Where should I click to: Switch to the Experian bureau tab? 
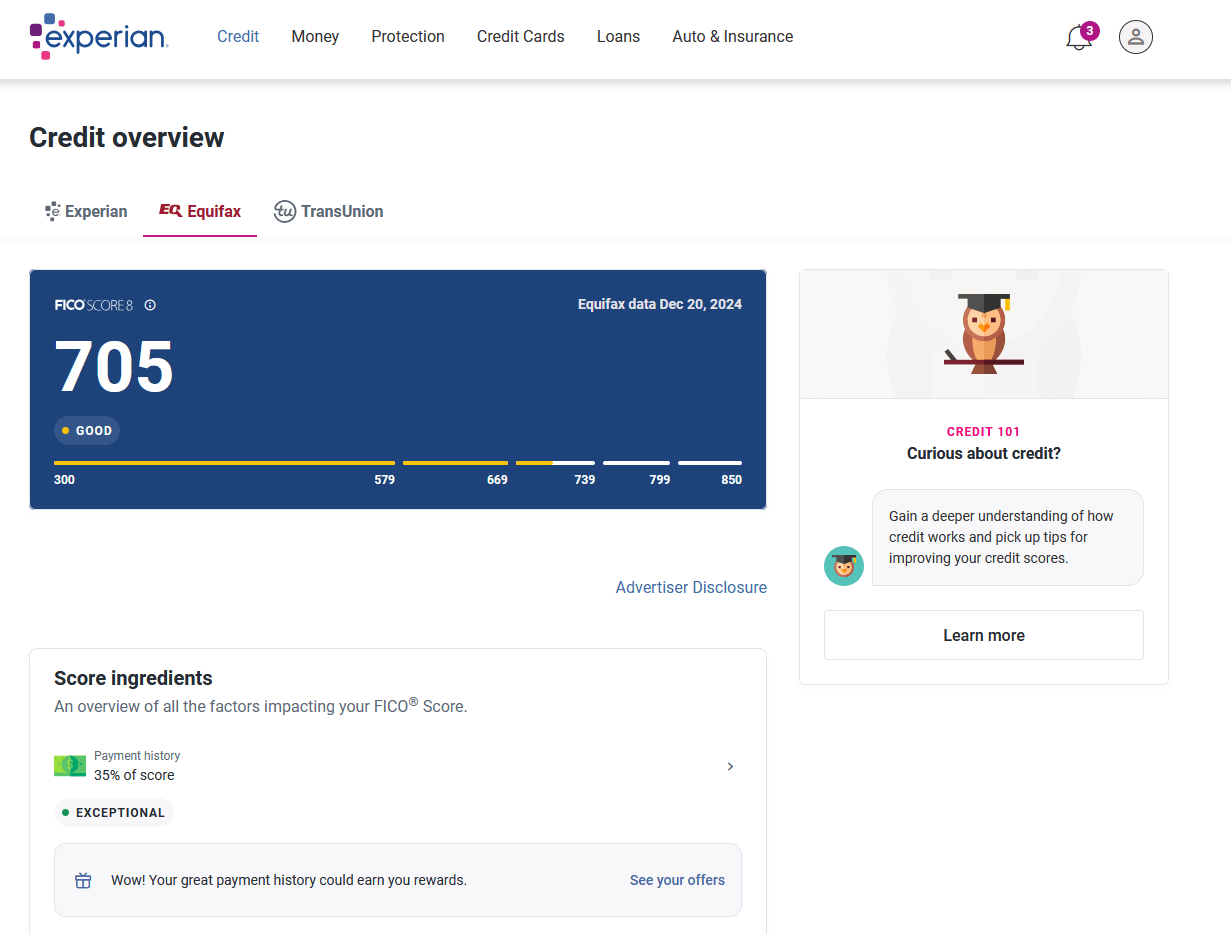(x=85, y=211)
